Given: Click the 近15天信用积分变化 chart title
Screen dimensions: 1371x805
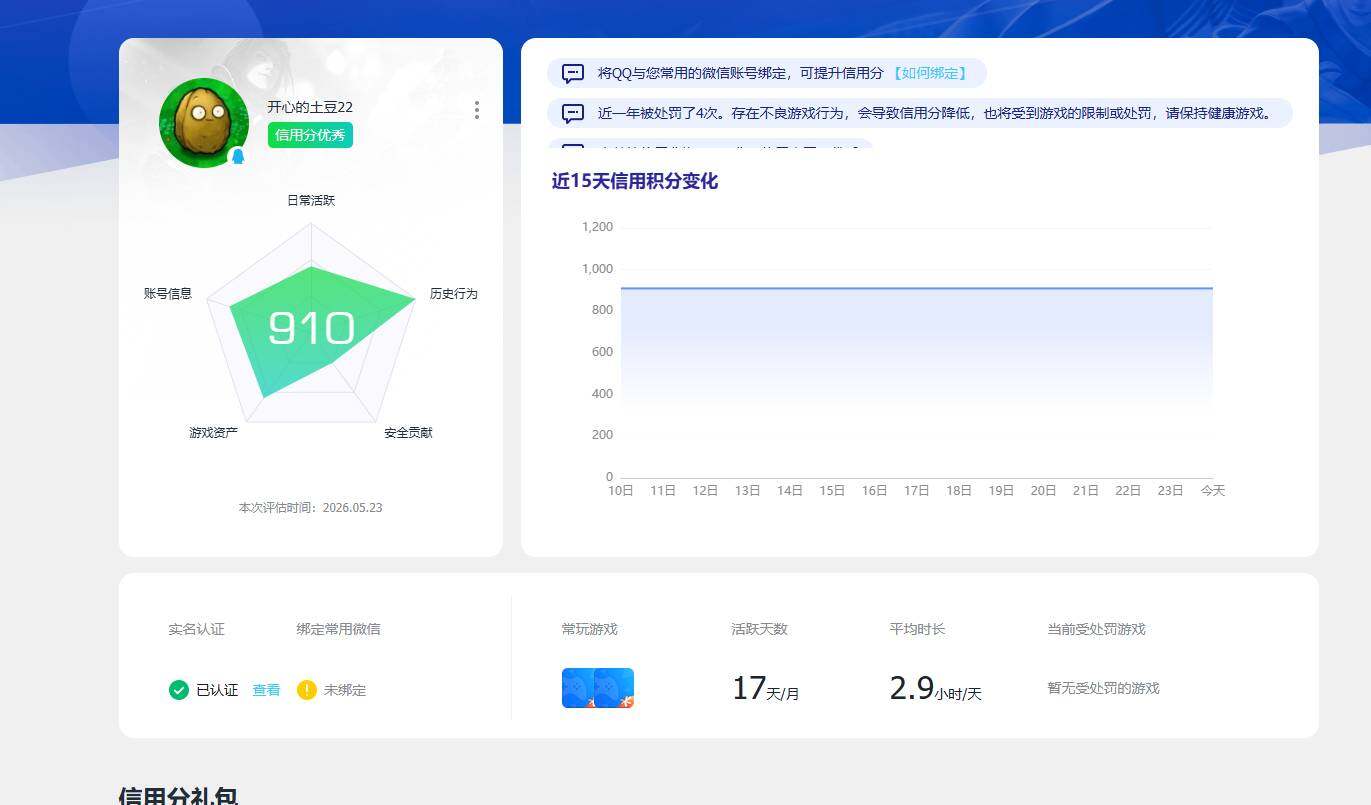Looking at the screenshot, I should [x=635, y=181].
